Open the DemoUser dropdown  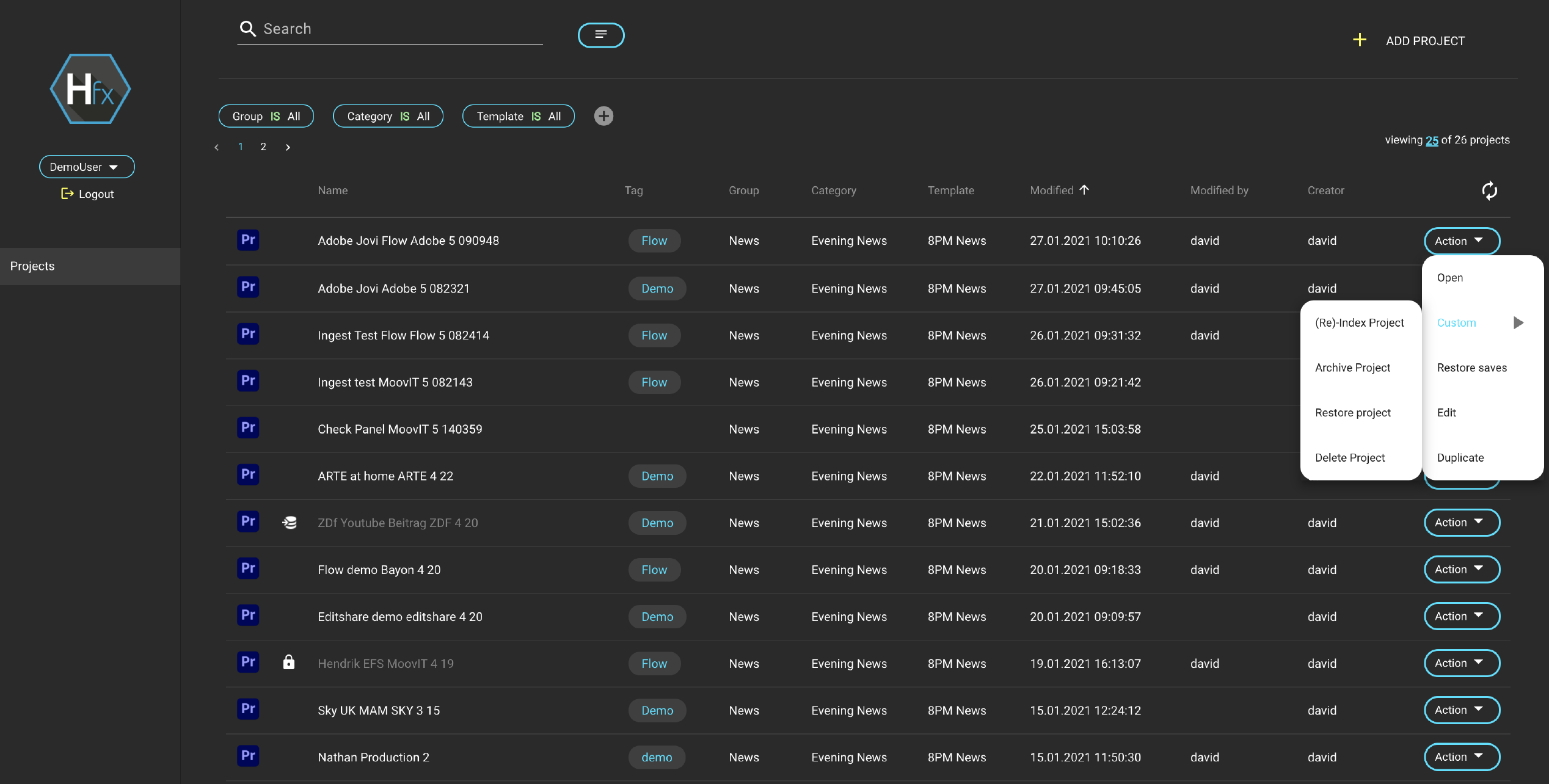point(87,167)
